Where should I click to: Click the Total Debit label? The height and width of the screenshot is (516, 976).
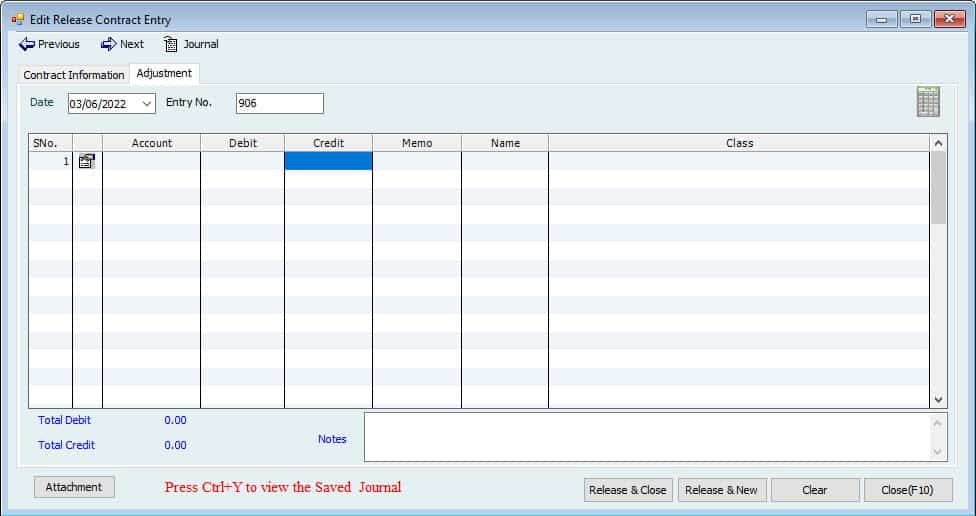click(64, 420)
